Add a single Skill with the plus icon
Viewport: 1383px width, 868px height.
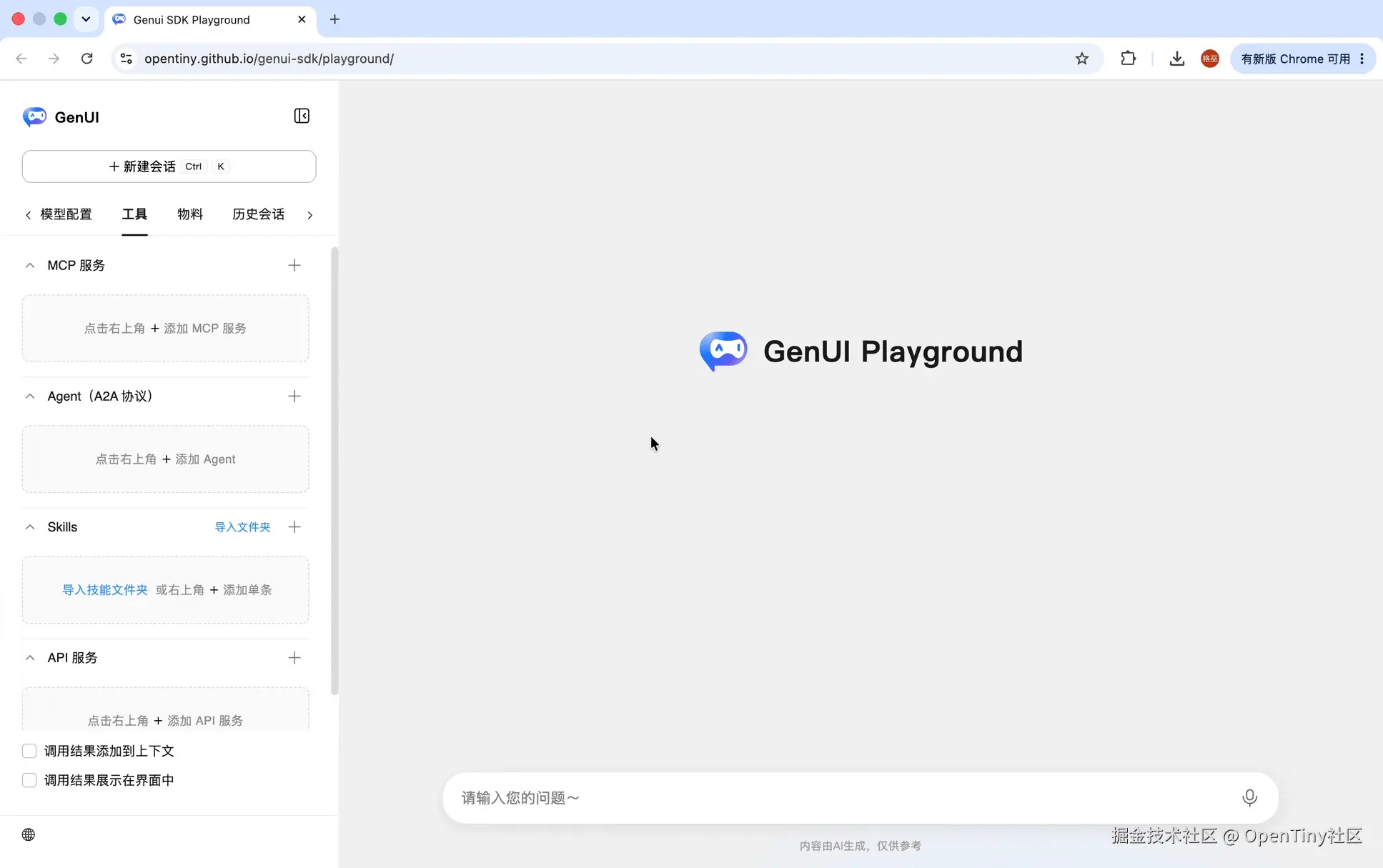click(294, 527)
